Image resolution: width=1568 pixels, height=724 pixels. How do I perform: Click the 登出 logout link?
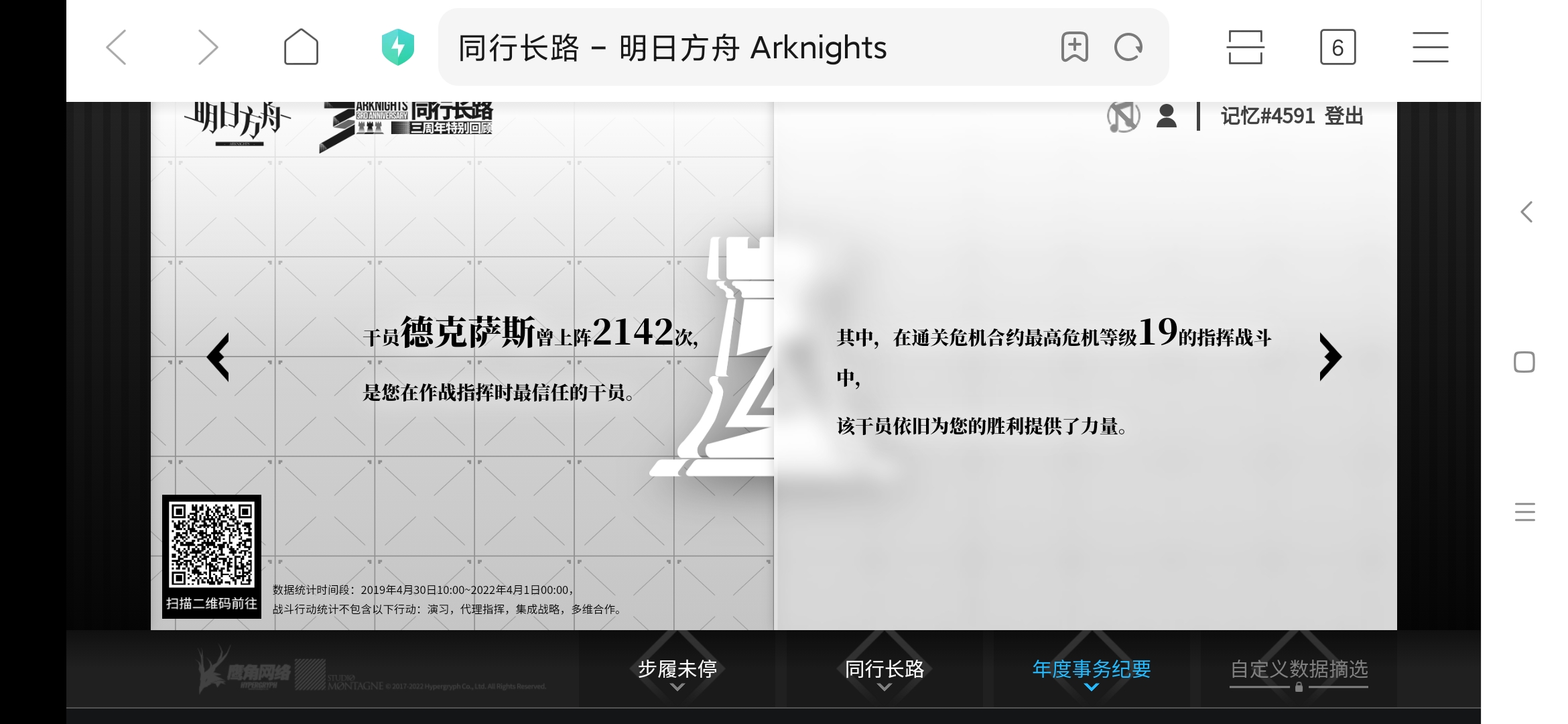click(x=1344, y=116)
